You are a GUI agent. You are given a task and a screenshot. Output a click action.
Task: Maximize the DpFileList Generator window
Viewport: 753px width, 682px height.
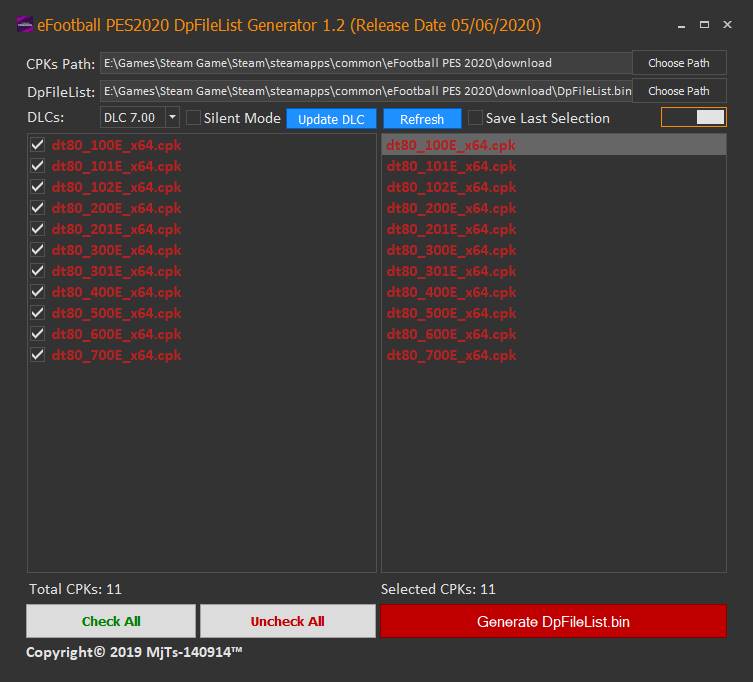[704, 24]
